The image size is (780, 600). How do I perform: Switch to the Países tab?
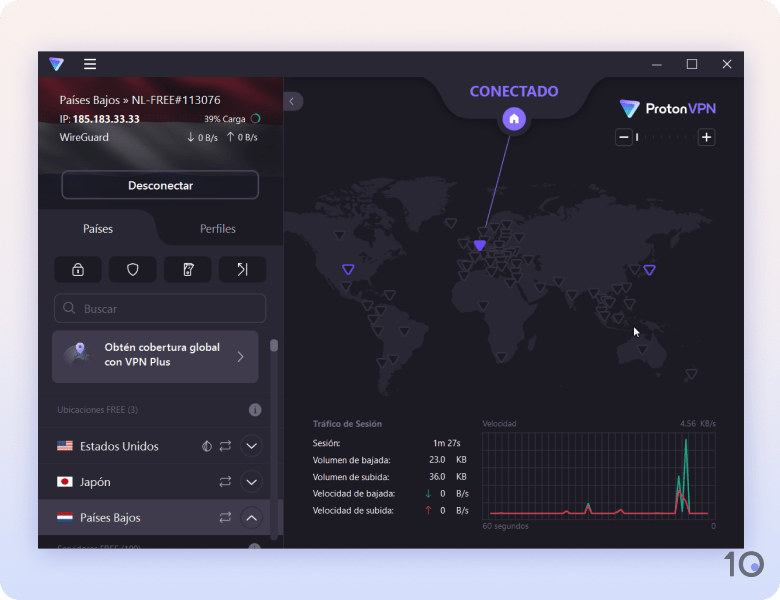coord(98,229)
